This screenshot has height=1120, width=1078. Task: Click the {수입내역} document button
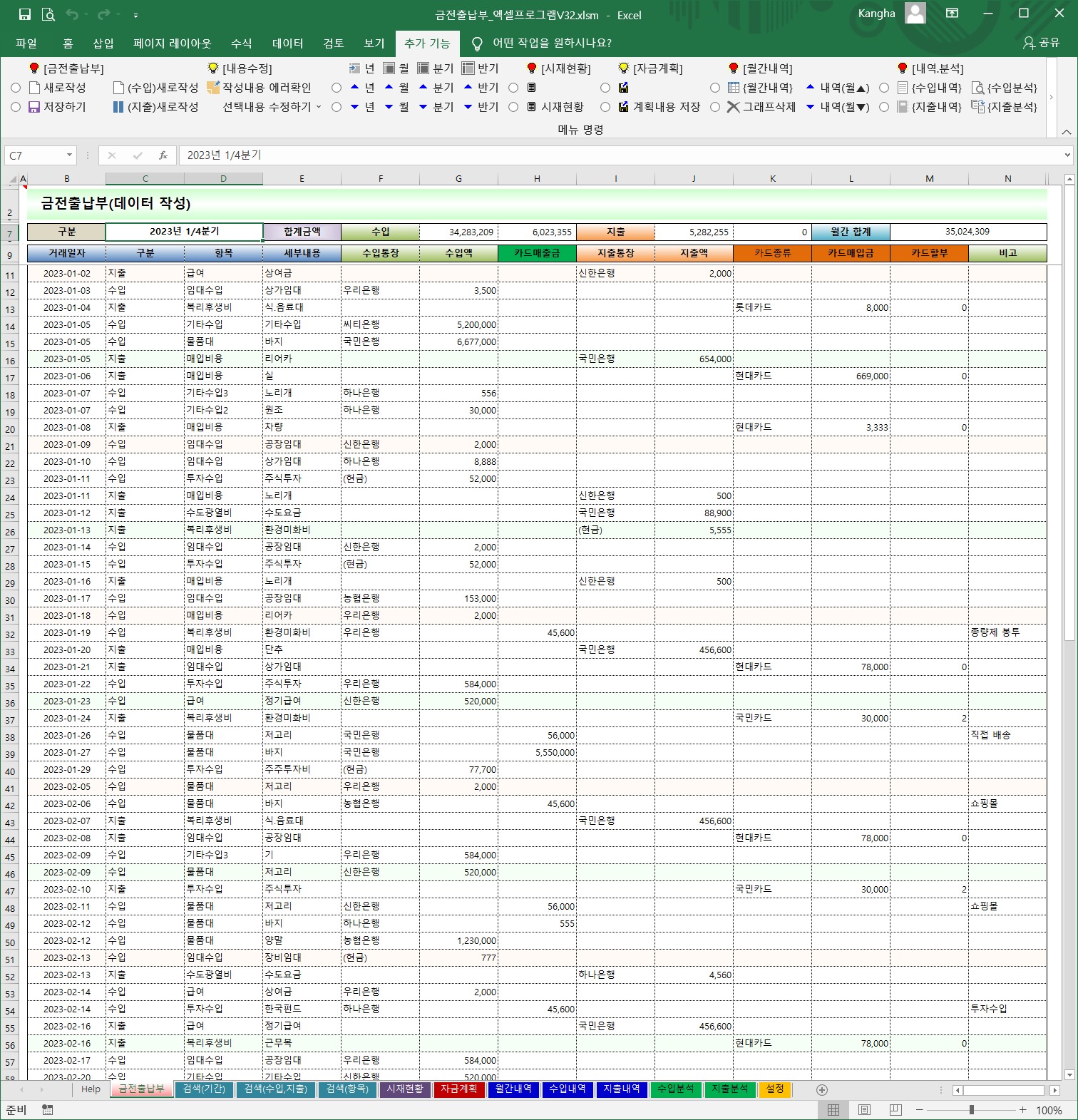click(930, 88)
